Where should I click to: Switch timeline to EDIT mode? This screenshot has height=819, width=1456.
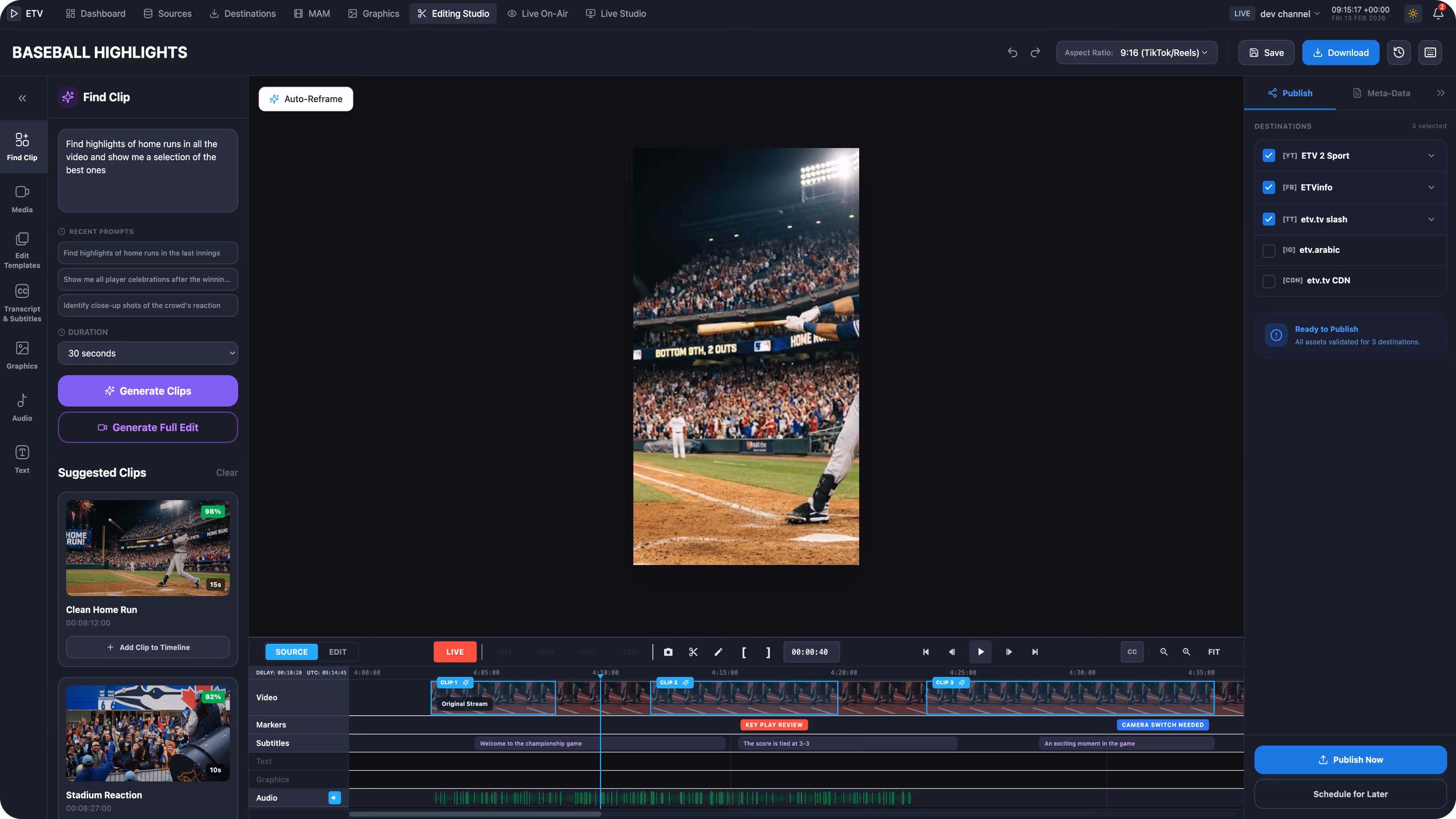(x=337, y=652)
